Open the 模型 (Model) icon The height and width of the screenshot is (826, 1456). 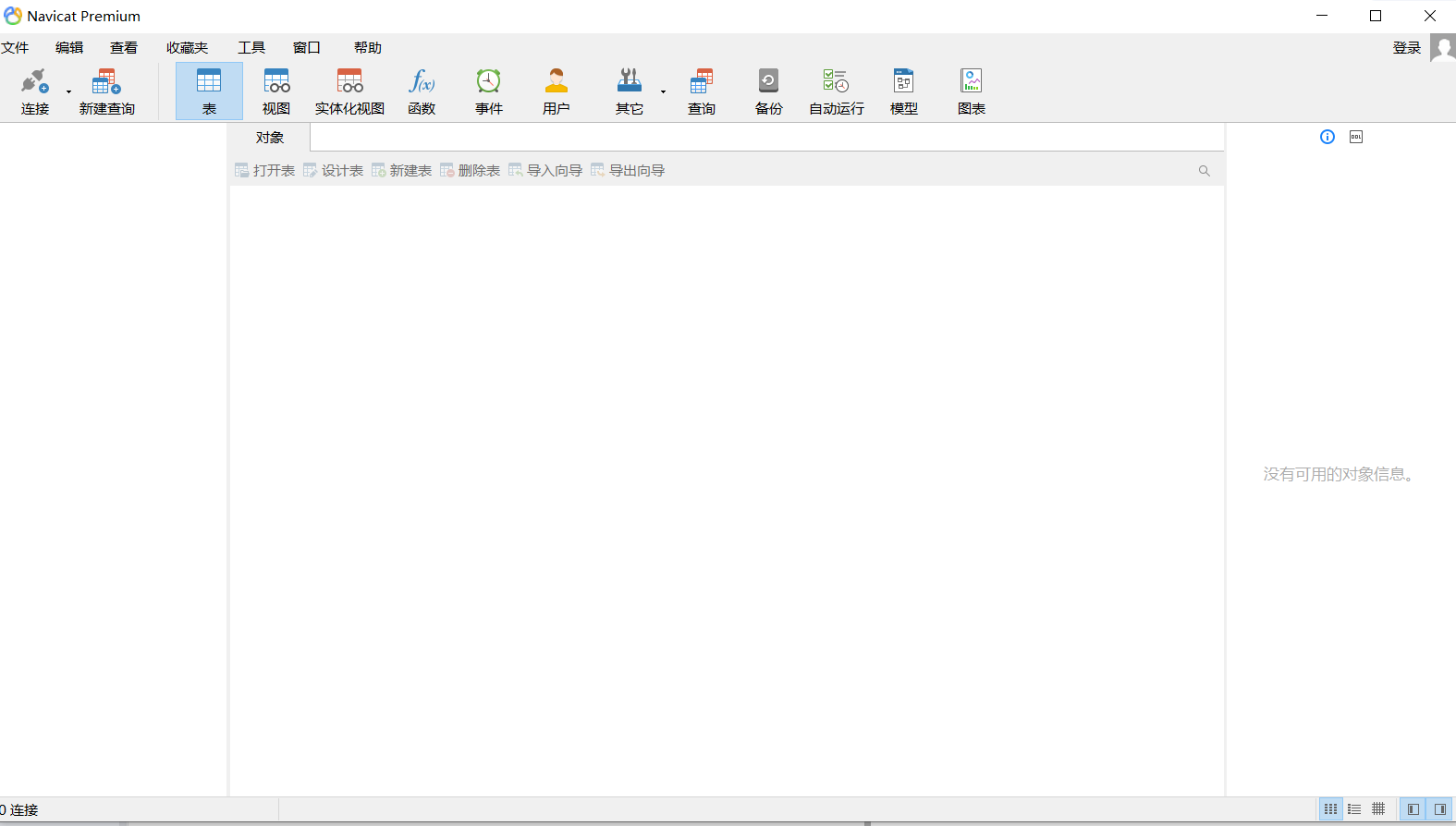pos(904,91)
